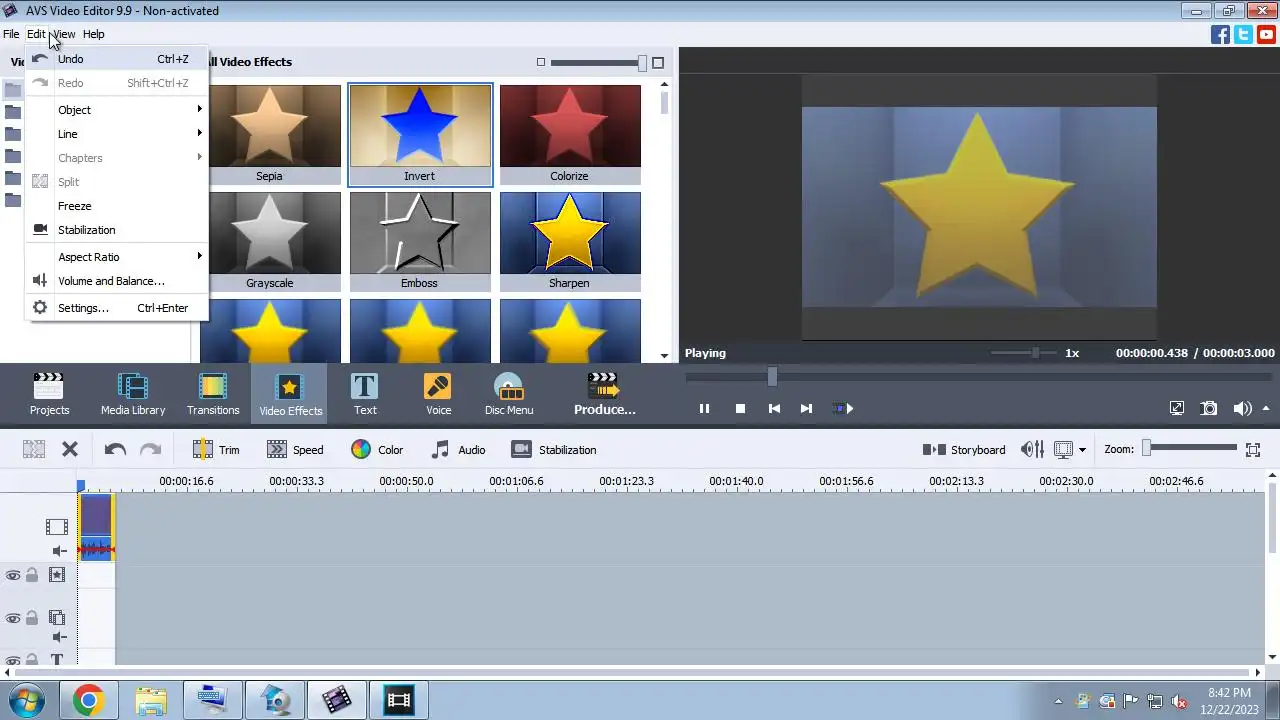Open the Audio tool in timeline toolbar
The width and height of the screenshot is (1280, 720).
pyautogui.click(x=458, y=450)
